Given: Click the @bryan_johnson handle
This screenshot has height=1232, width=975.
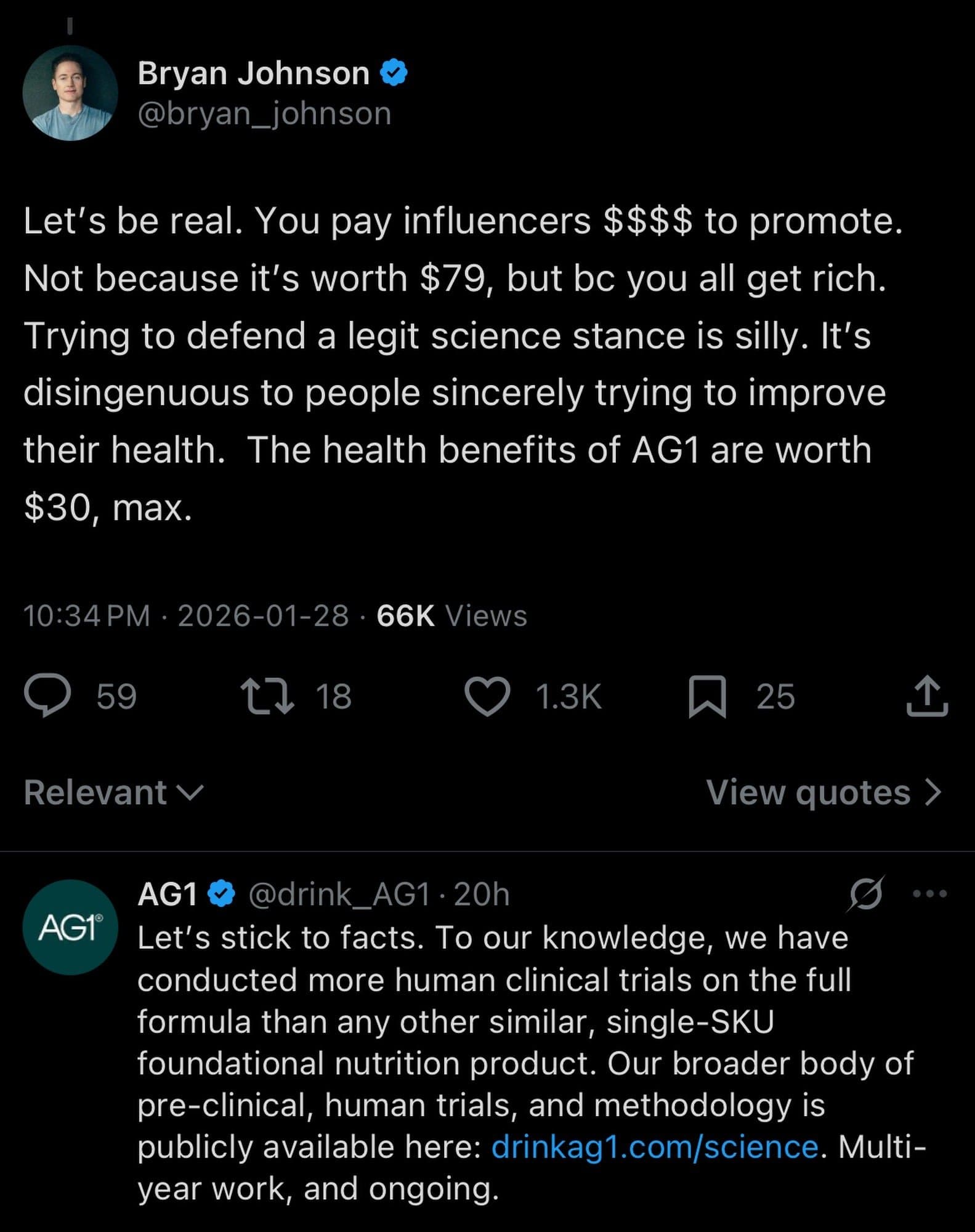Looking at the screenshot, I should coord(264,114).
